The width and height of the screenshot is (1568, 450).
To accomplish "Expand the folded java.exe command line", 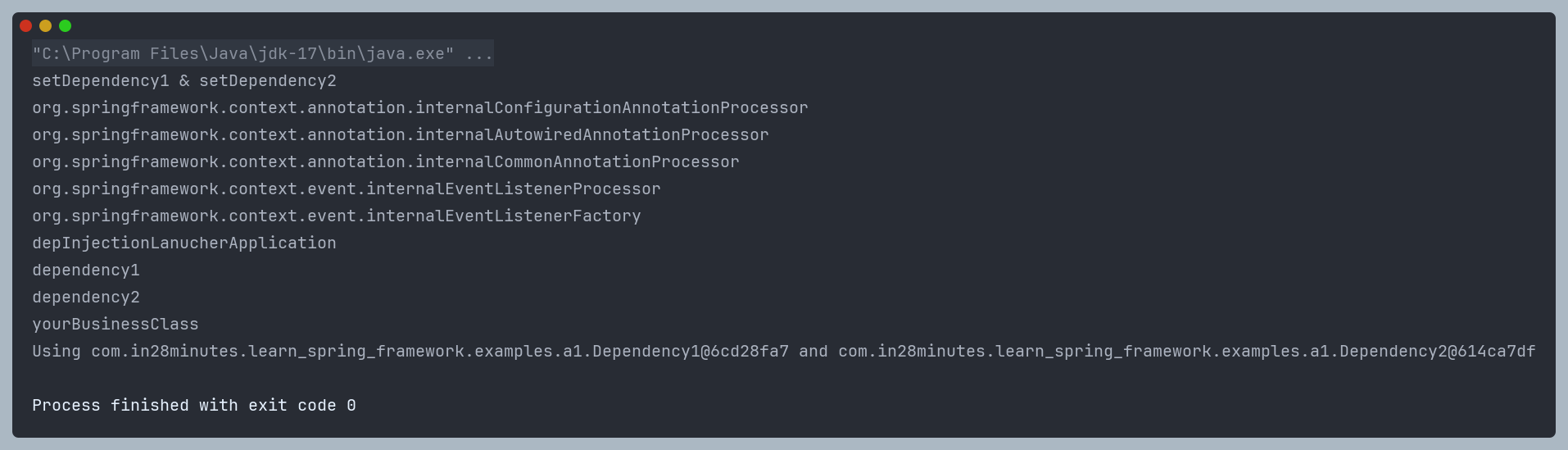I will pyautogui.click(x=263, y=53).
